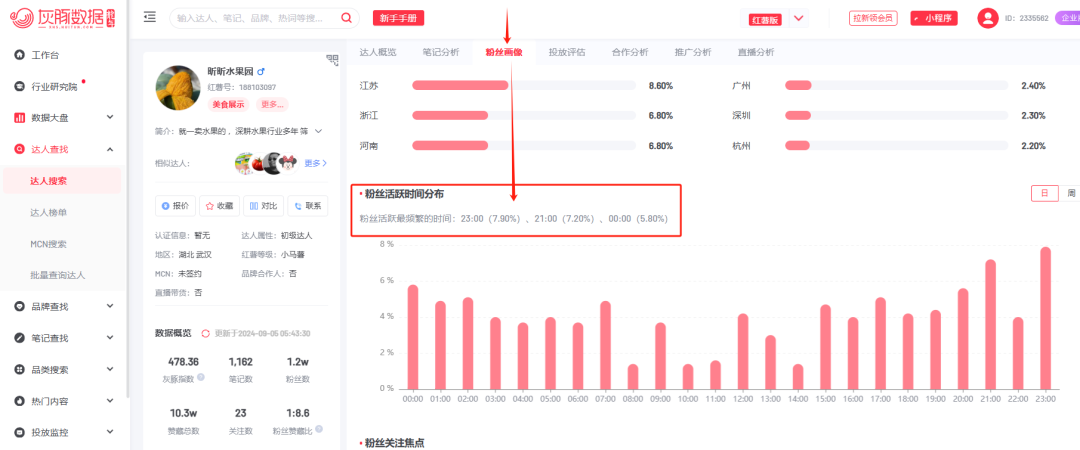Open the 推广分析 tab
The height and width of the screenshot is (450, 1080).
(x=693, y=52)
